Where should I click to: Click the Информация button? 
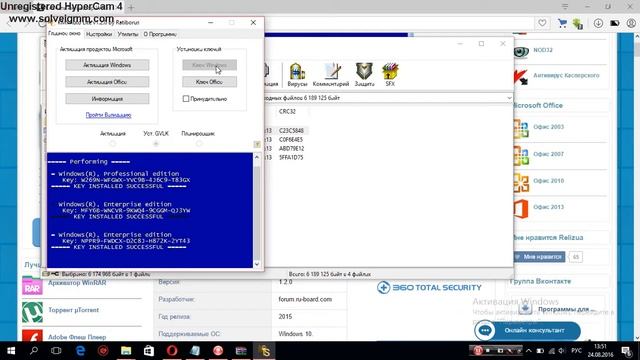(107, 99)
